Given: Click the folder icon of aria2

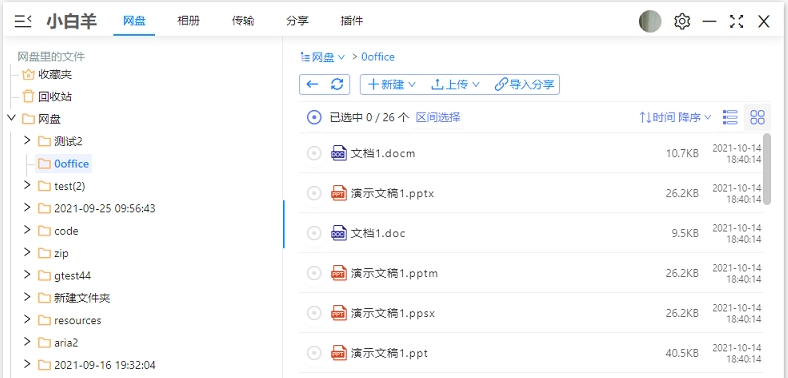Looking at the screenshot, I should [44, 343].
